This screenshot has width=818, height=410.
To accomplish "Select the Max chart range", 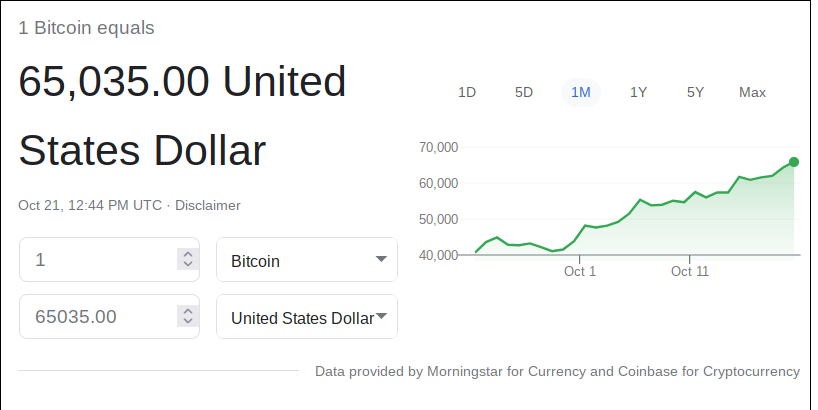I will pos(752,92).
